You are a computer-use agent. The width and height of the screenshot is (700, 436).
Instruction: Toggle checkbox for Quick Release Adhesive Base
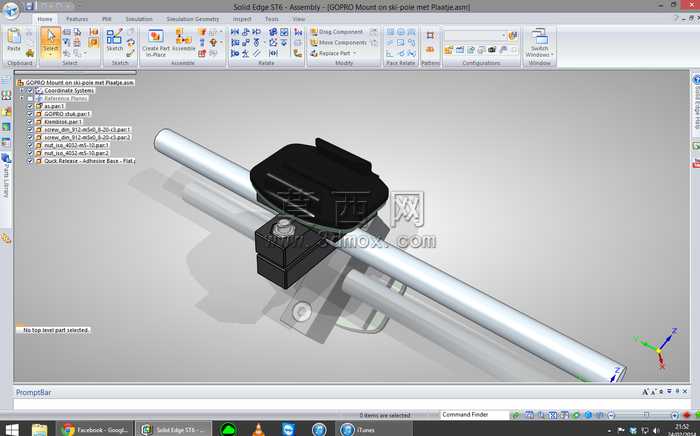(30, 161)
